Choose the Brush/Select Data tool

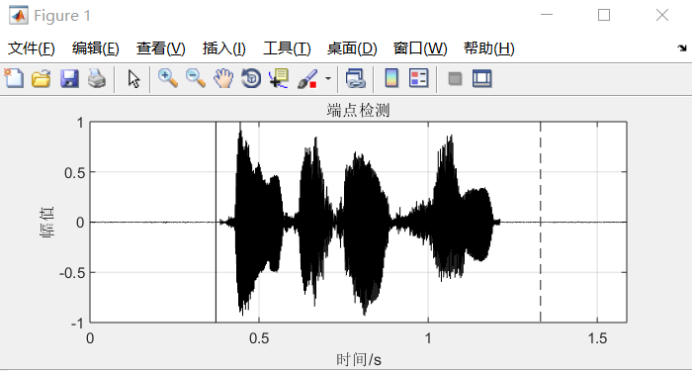307,79
